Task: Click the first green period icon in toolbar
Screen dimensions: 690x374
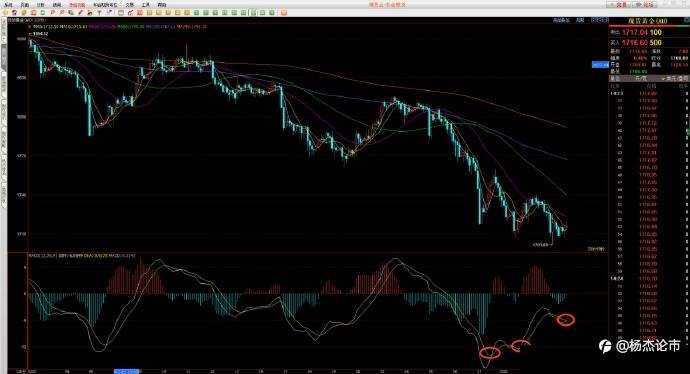Action: [196, 13]
